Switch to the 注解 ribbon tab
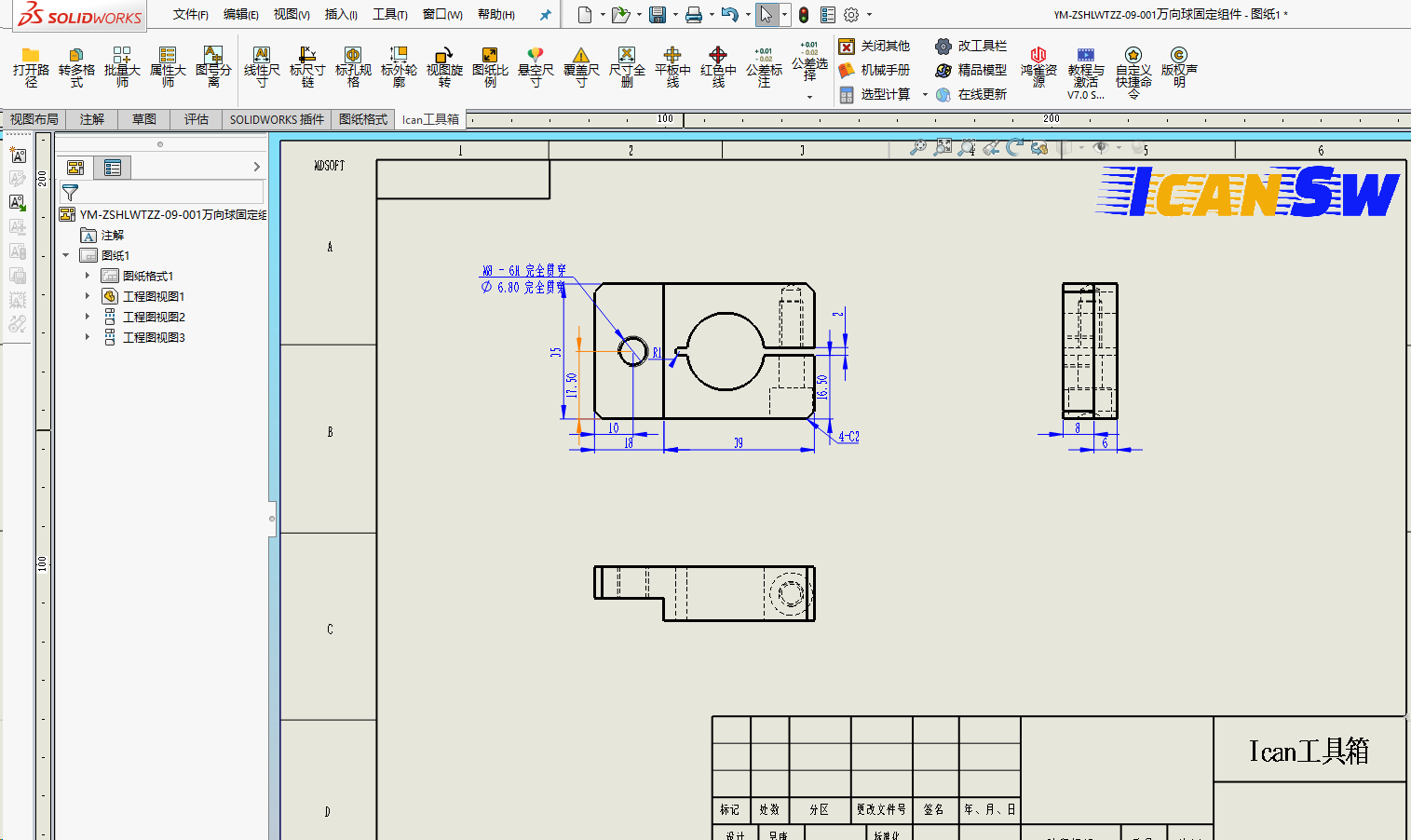Image resolution: width=1411 pixels, height=840 pixels. pyautogui.click(x=92, y=119)
